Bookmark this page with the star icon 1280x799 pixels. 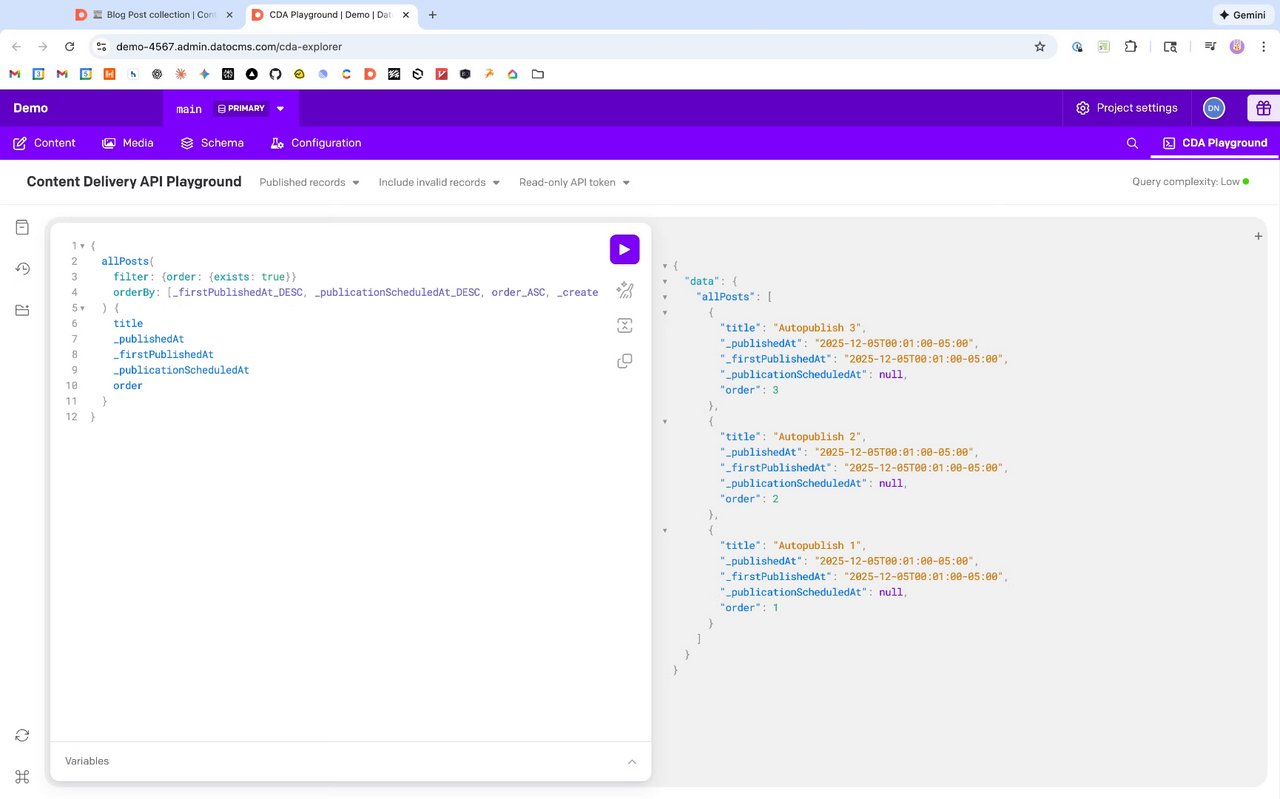1039,46
